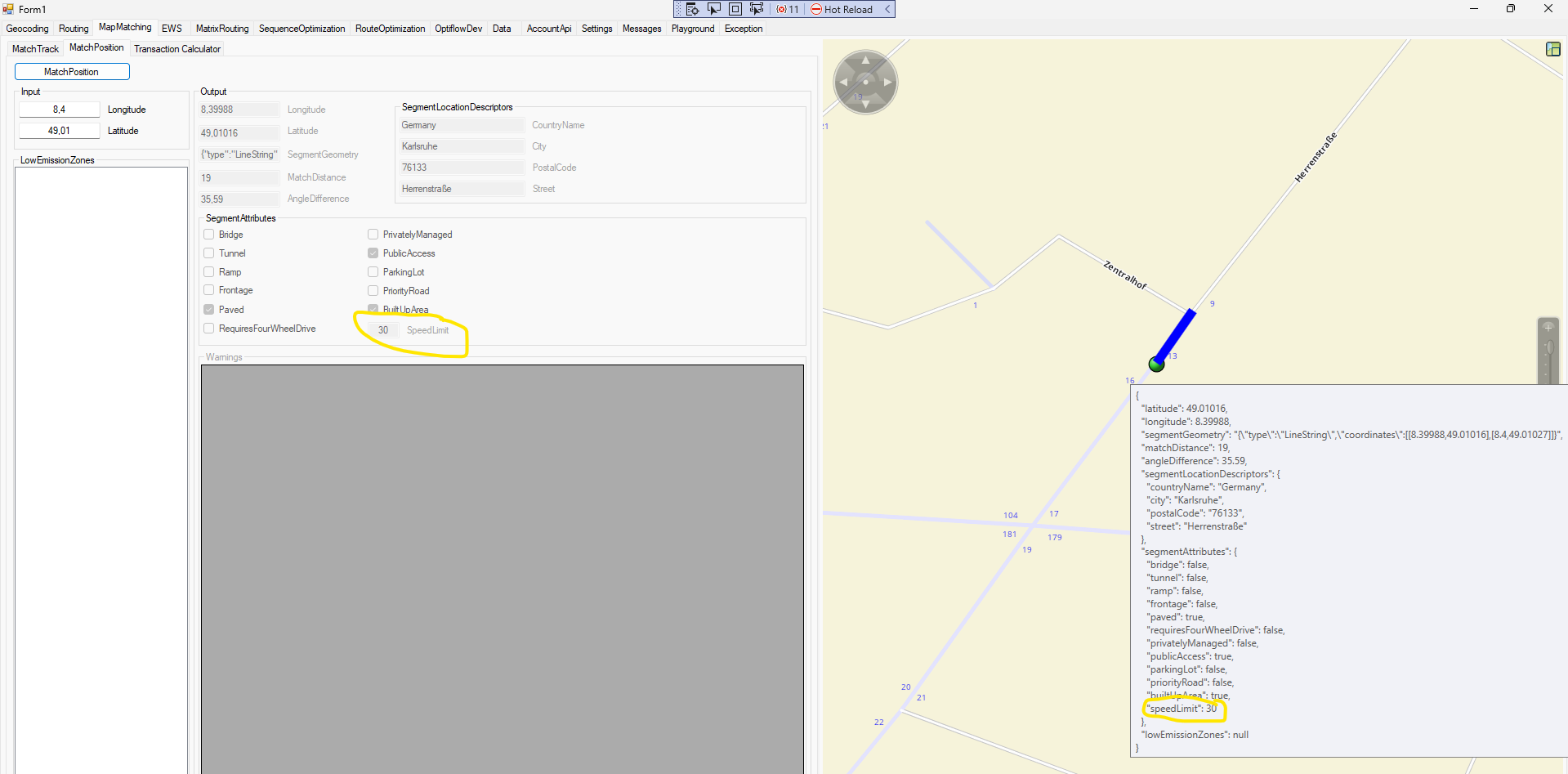Open the Transaction Calculator tab
The height and width of the screenshot is (774, 1568).
point(177,49)
